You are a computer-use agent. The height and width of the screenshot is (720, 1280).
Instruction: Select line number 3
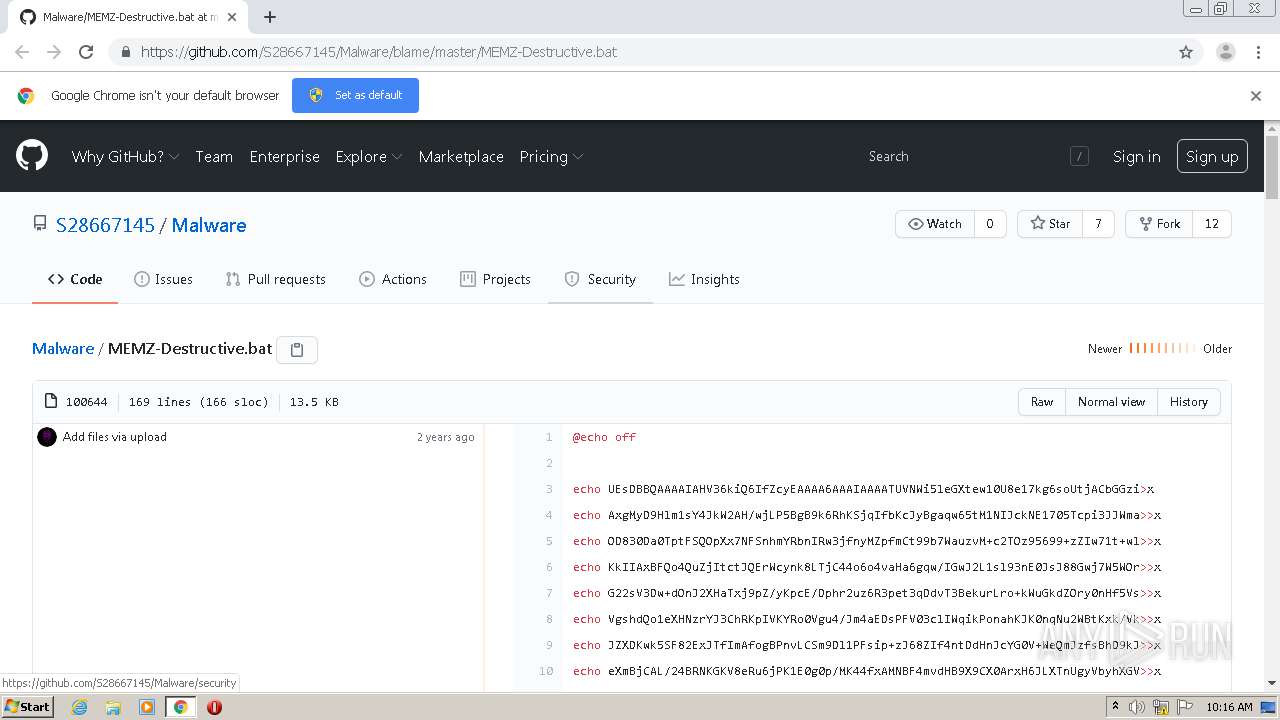click(549, 489)
